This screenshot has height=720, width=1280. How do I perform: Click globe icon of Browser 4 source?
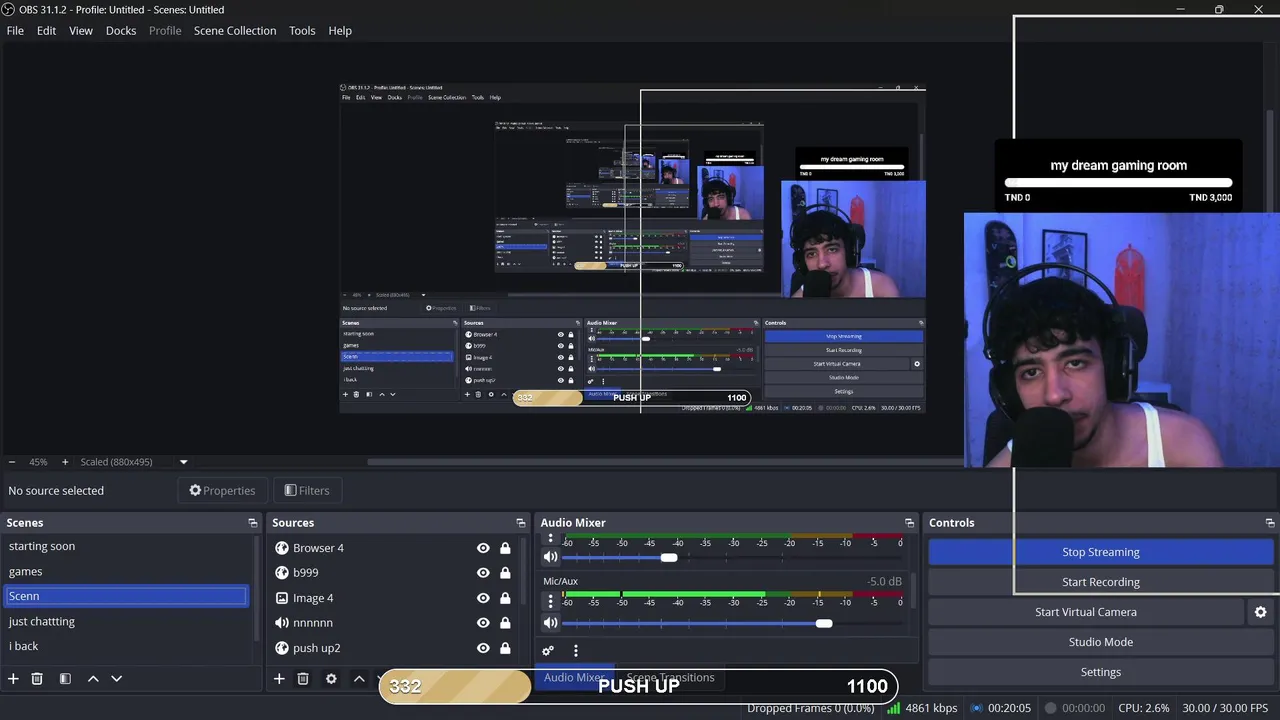coord(282,548)
